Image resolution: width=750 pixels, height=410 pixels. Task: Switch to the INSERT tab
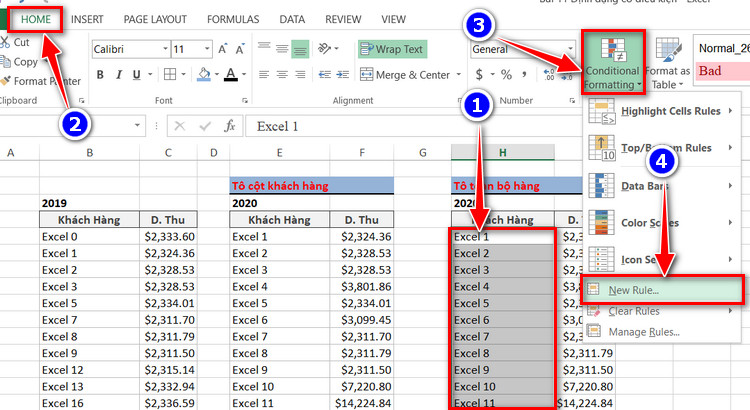click(87, 20)
